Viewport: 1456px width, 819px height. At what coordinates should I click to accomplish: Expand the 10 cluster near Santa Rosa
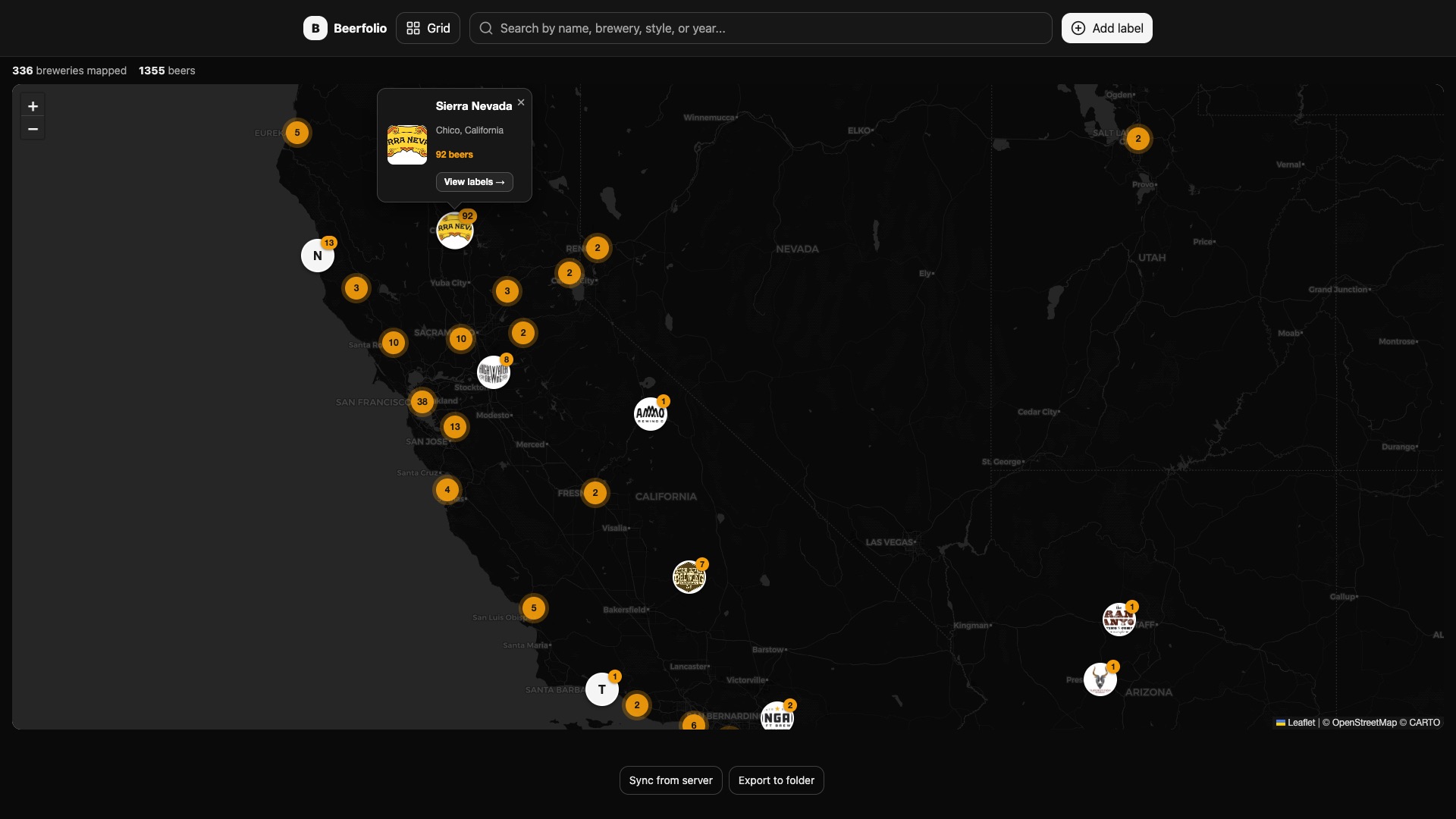[394, 343]
